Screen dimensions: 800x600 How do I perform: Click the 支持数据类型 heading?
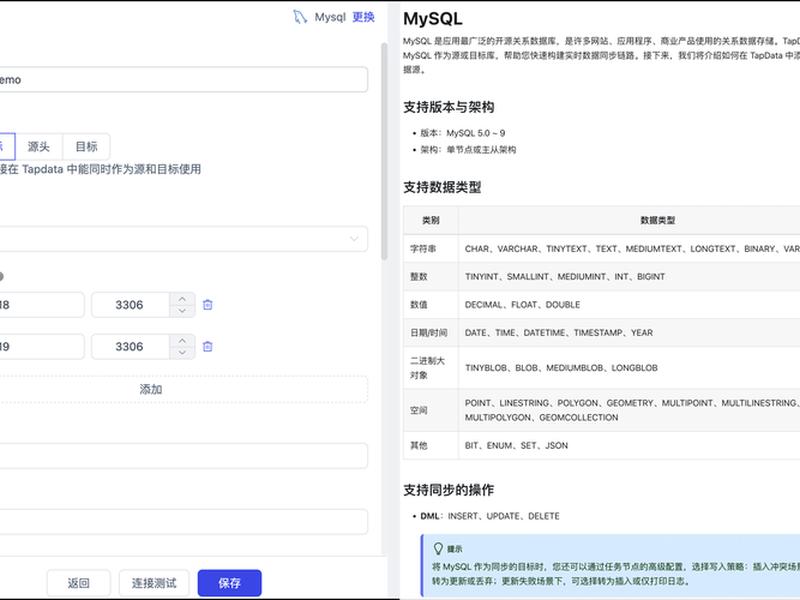(442, 187)
